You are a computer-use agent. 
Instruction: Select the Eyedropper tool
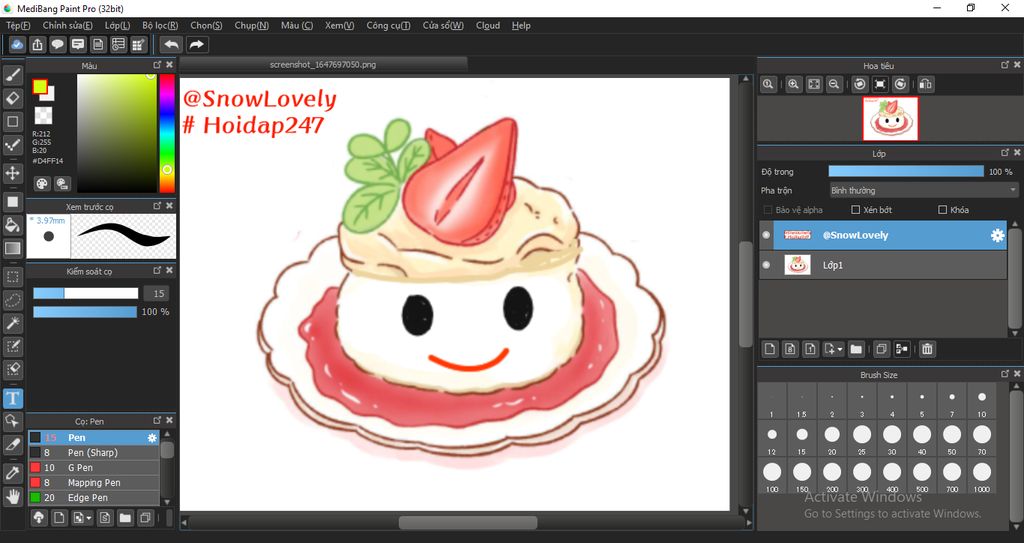[12, 473]
